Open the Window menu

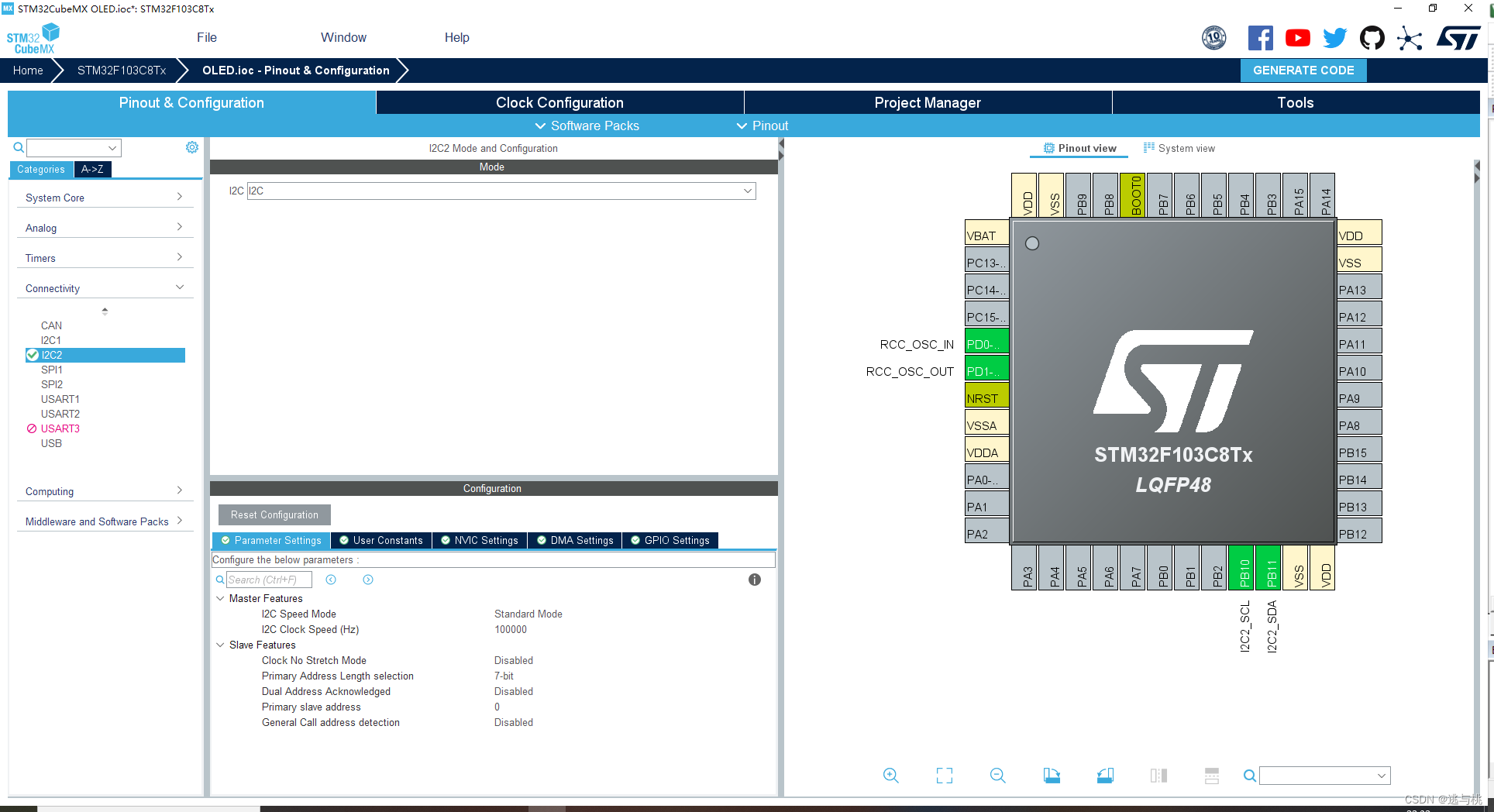[x=343, y=37]
